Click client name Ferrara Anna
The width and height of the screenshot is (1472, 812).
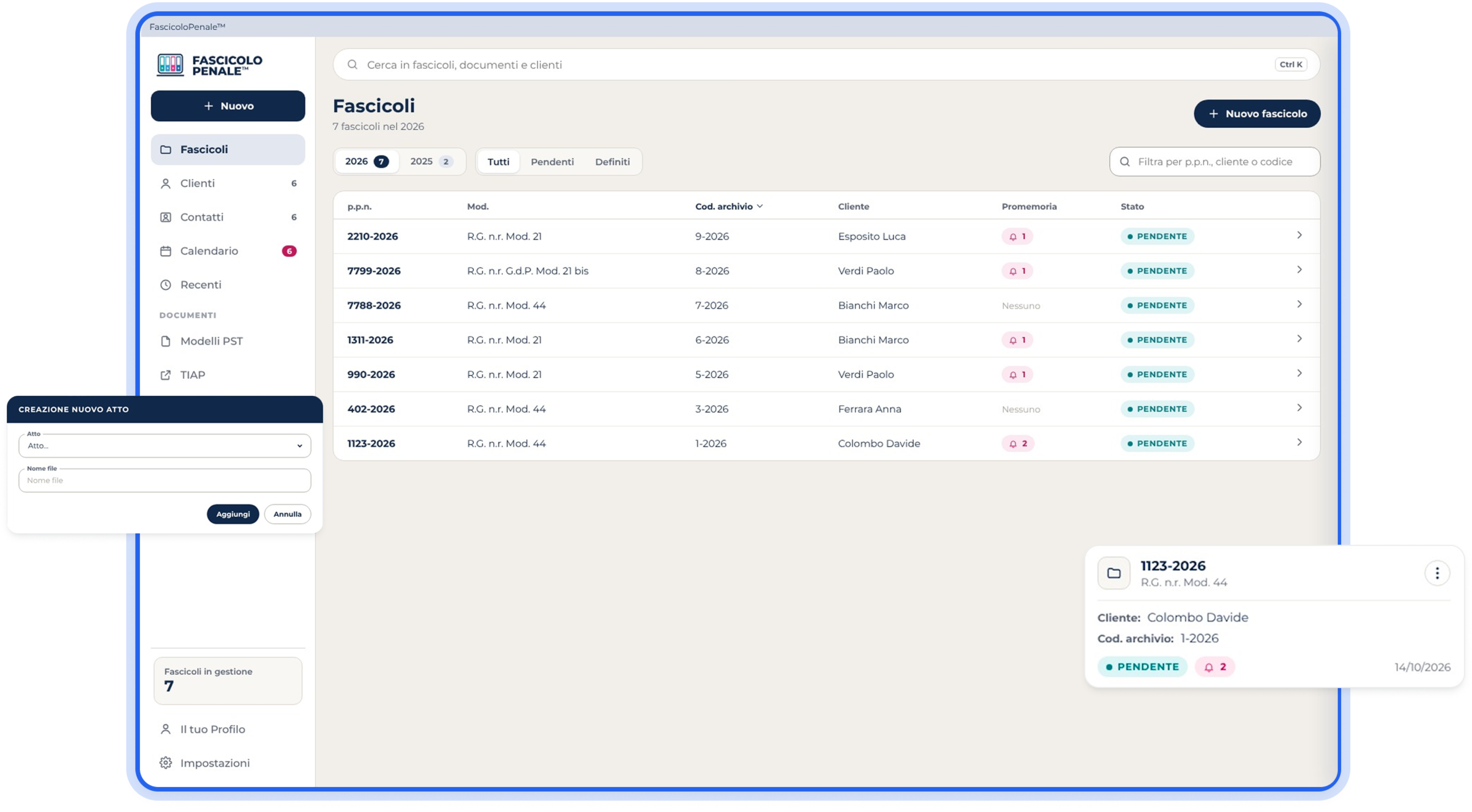coord(869,409)
